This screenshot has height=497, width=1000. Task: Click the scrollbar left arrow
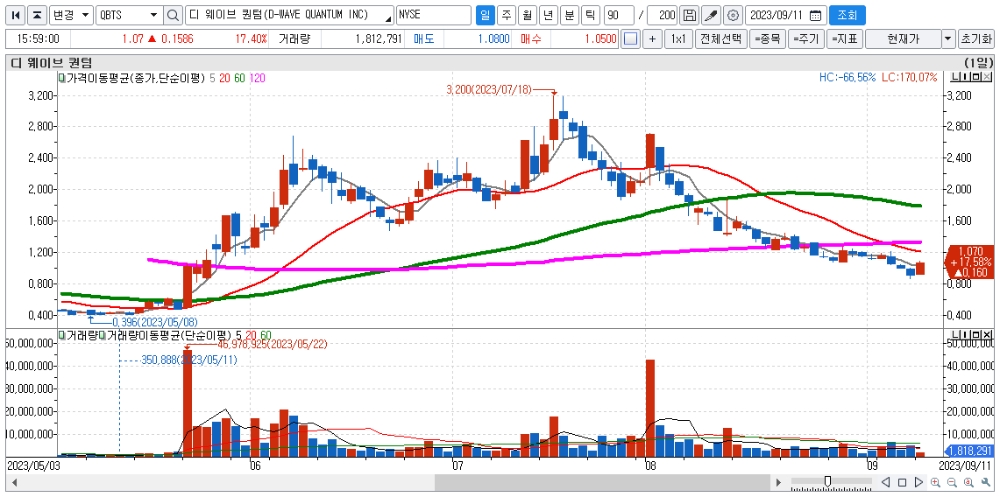pyautogui.click(x=15, y=483)
